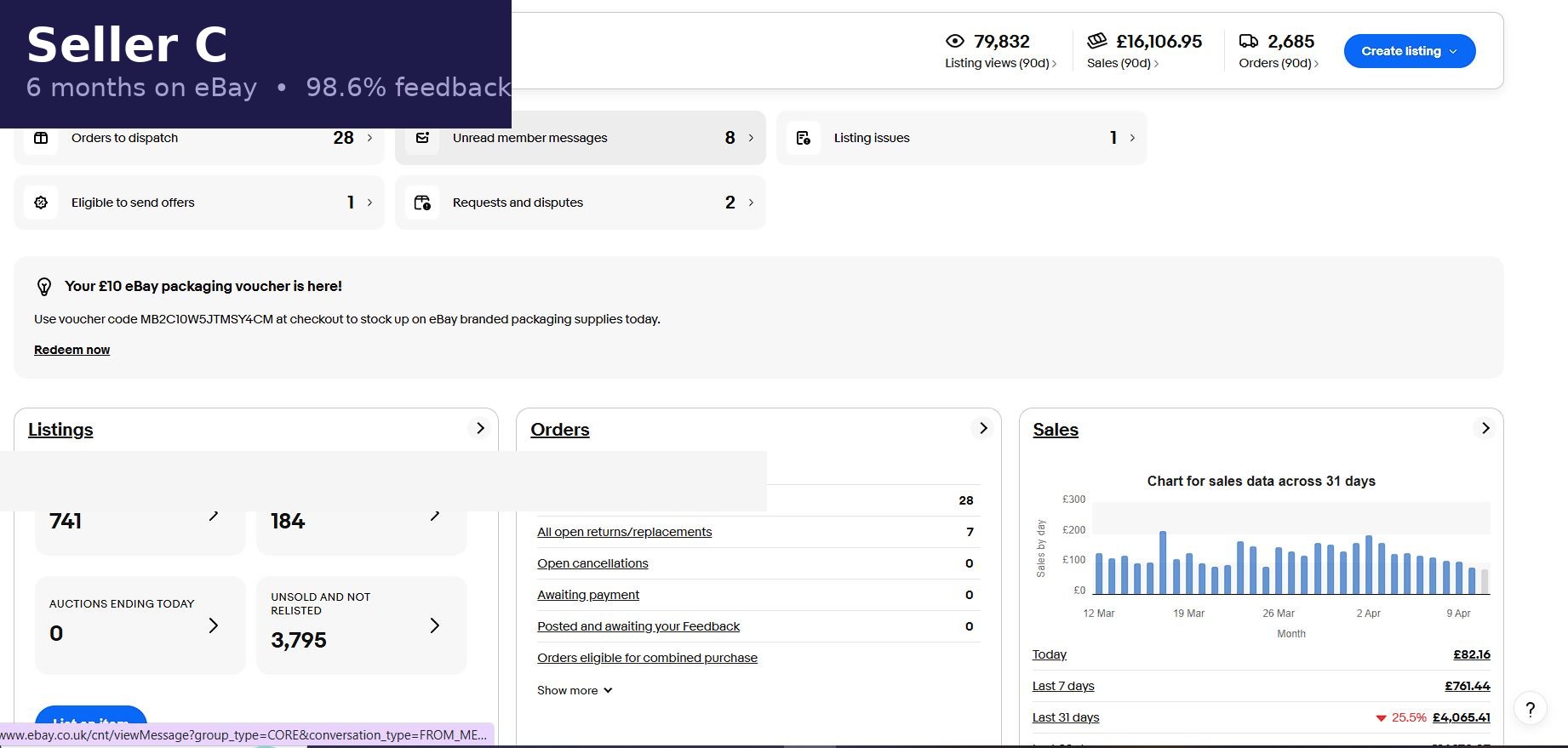Open the help question mark button
This screenshot has height=748, width=1568.
point(1530,709)
